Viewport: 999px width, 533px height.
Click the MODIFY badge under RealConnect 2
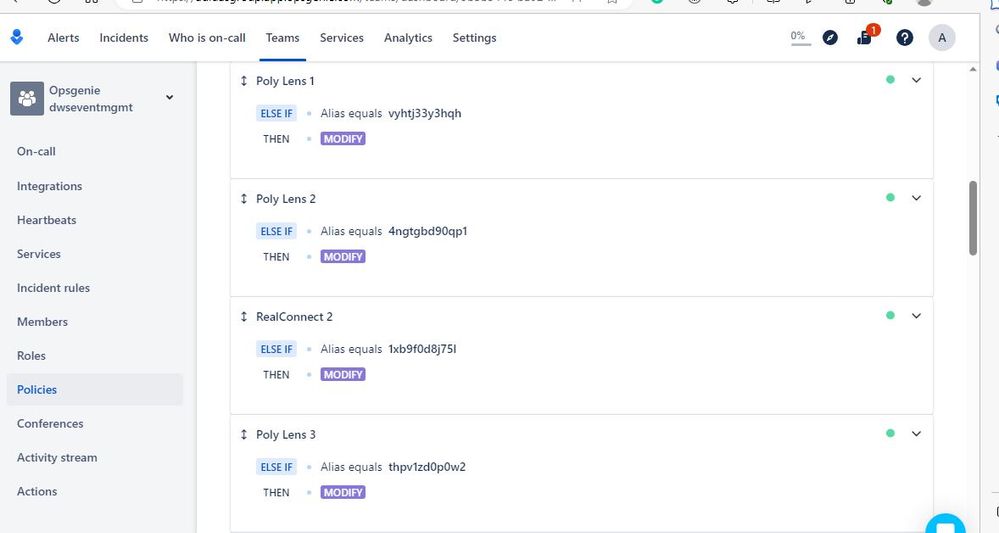tap(343, 374)
